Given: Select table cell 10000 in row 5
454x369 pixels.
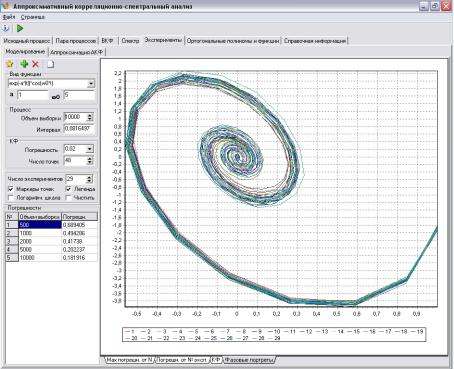Looking at the screenshot, I should (40, 258).
